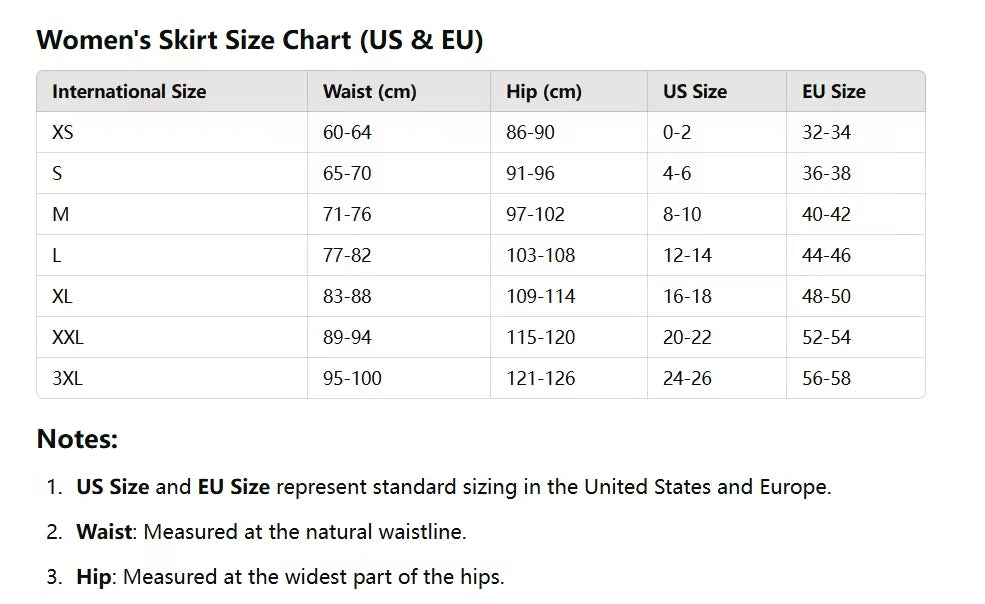Click the 3XL size row label

pyautogui.click(x=68, y=379)
